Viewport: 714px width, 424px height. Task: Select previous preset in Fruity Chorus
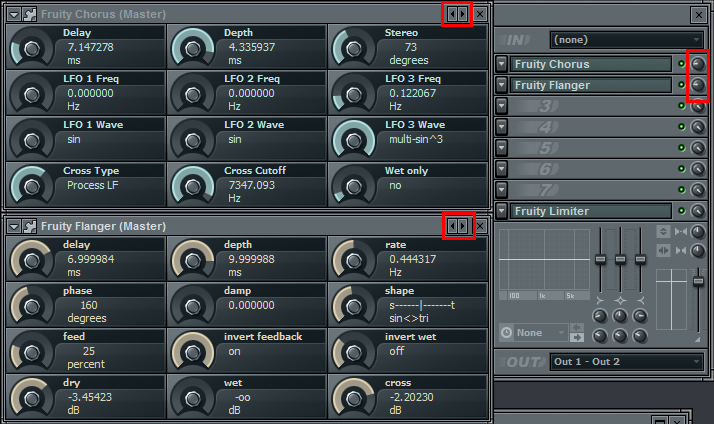point(452,14)
